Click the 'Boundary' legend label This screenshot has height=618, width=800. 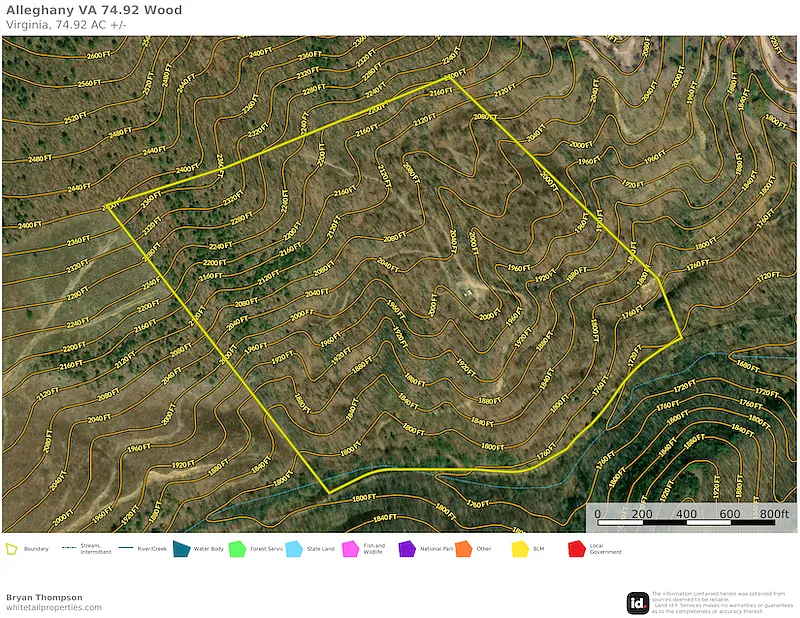point(36,549)
